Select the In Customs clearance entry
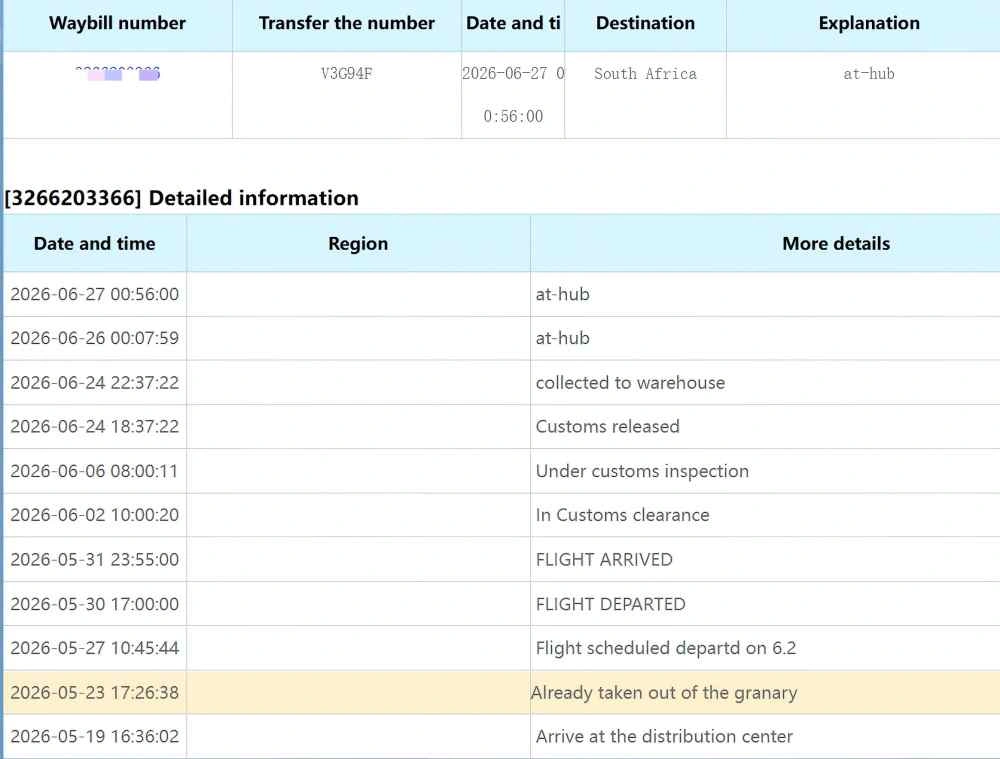1000x759 pixels. click(622, 515)
